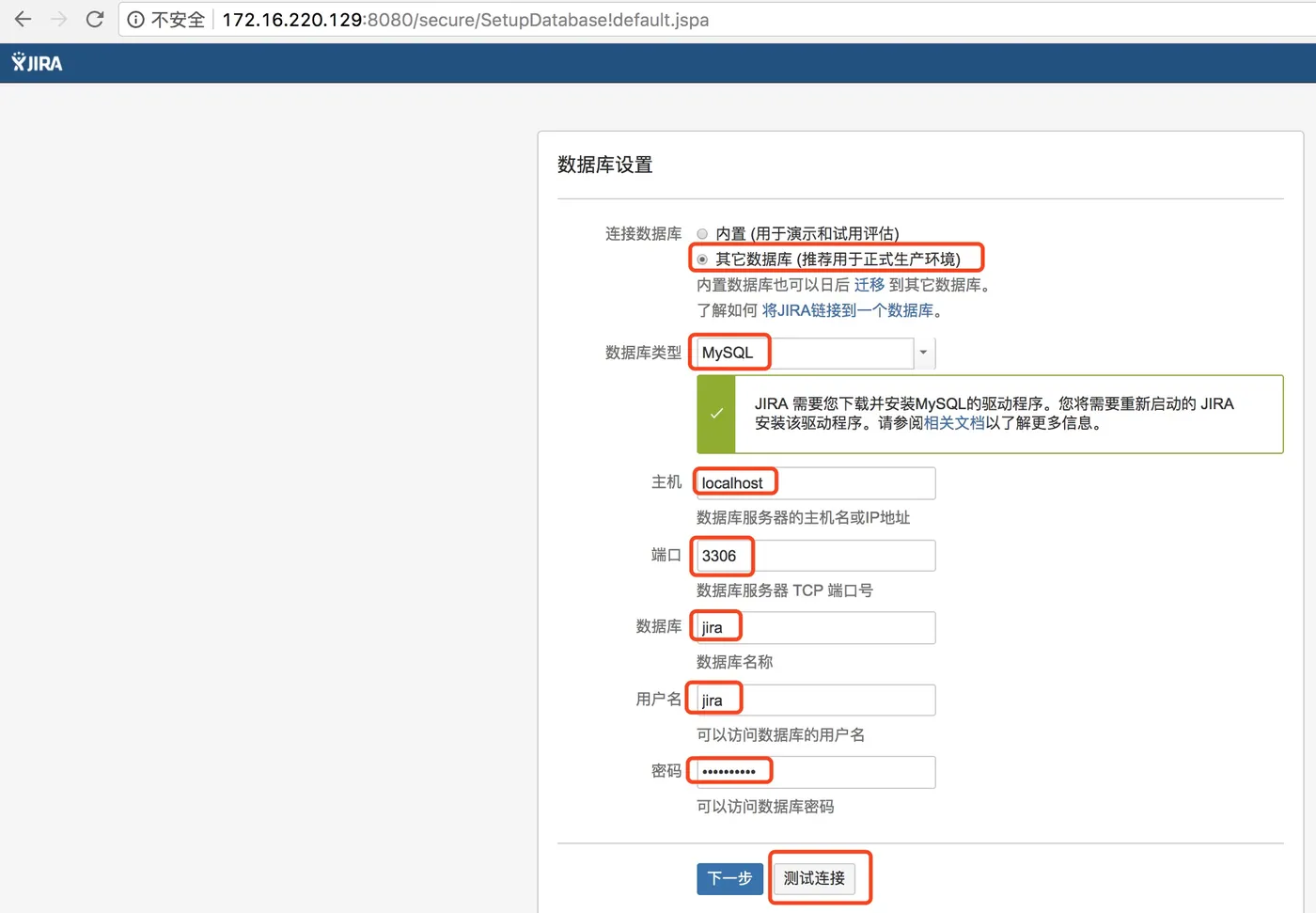The image size is (1316, 913).
Task: Click hint text 数据库名称
Action: coord(735,662)
